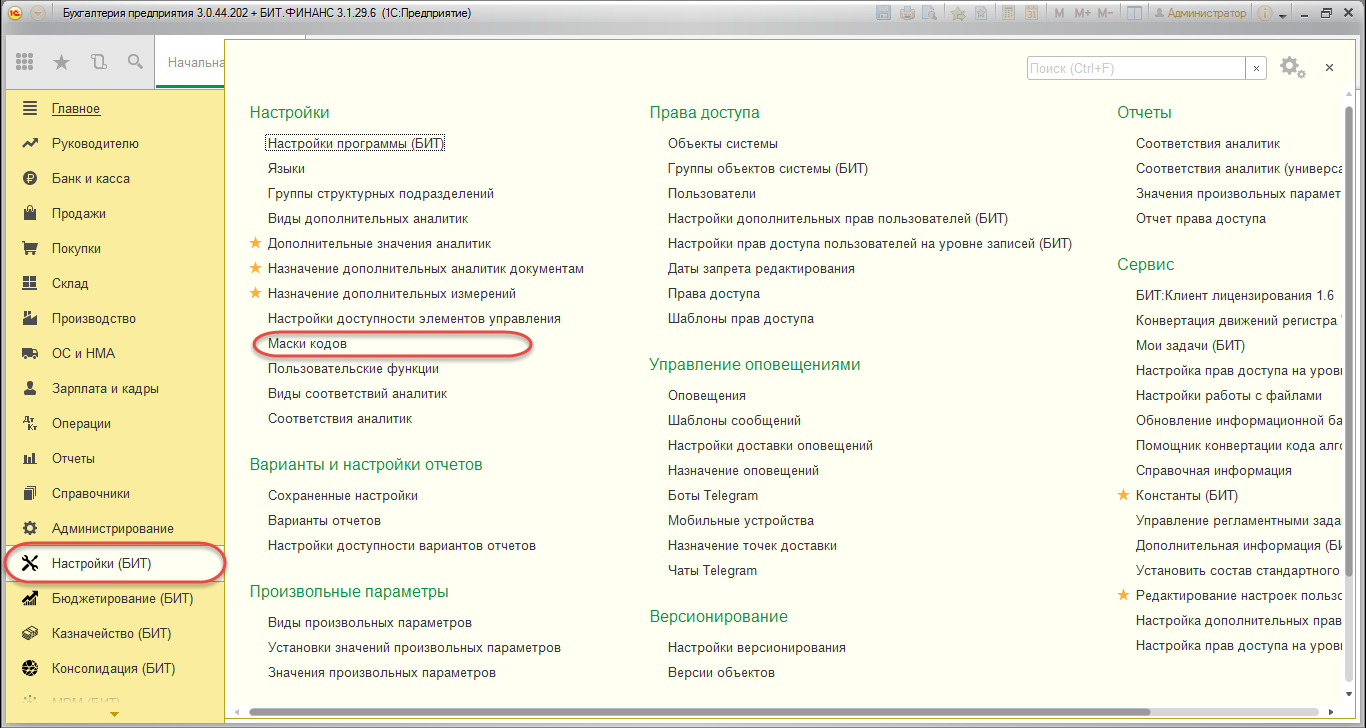Clear the search field with its x button
The height and width of the screenshot is (728, 1366).
click(1256, 68)
